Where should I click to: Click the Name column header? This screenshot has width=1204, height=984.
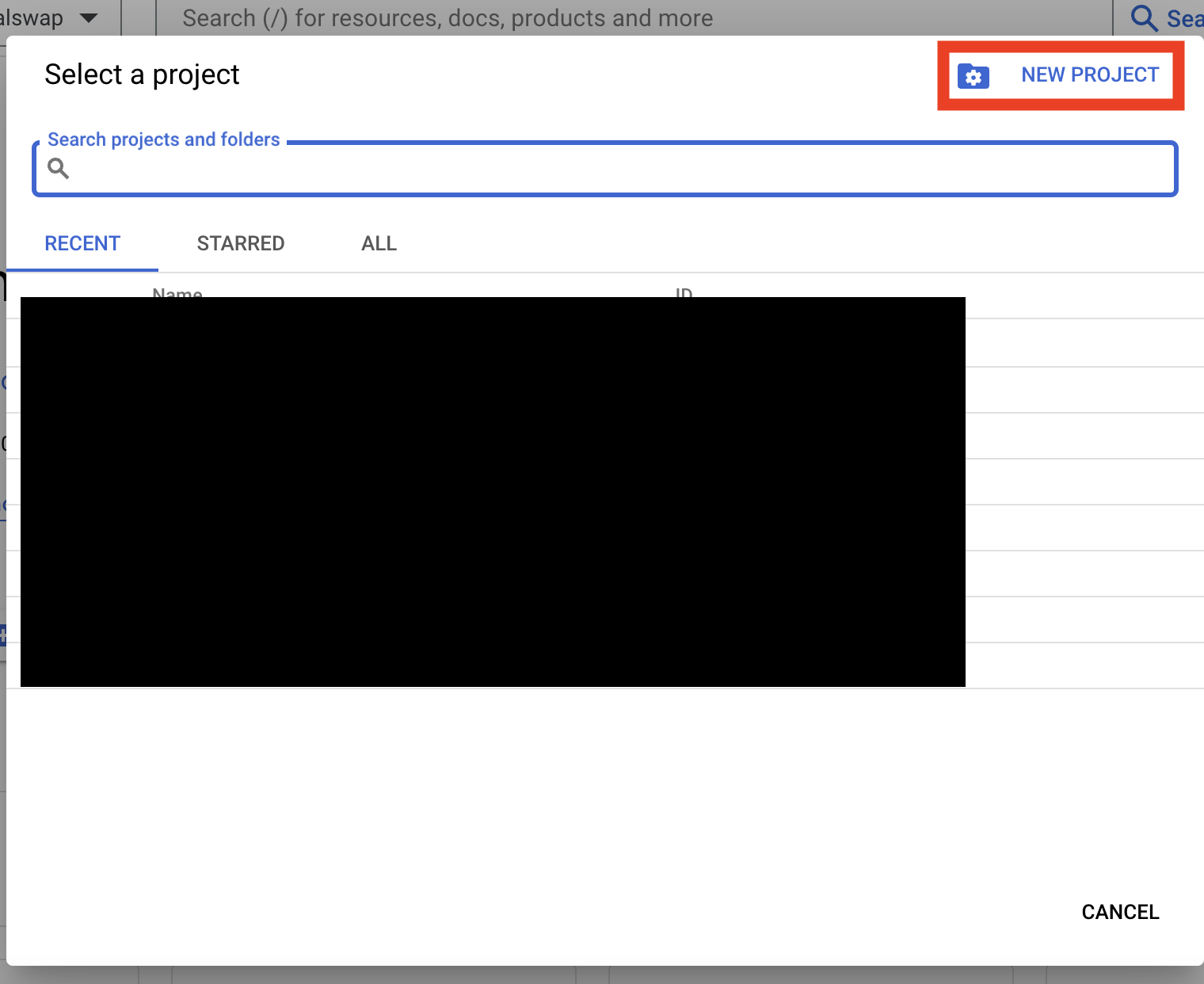click(177, 293)
